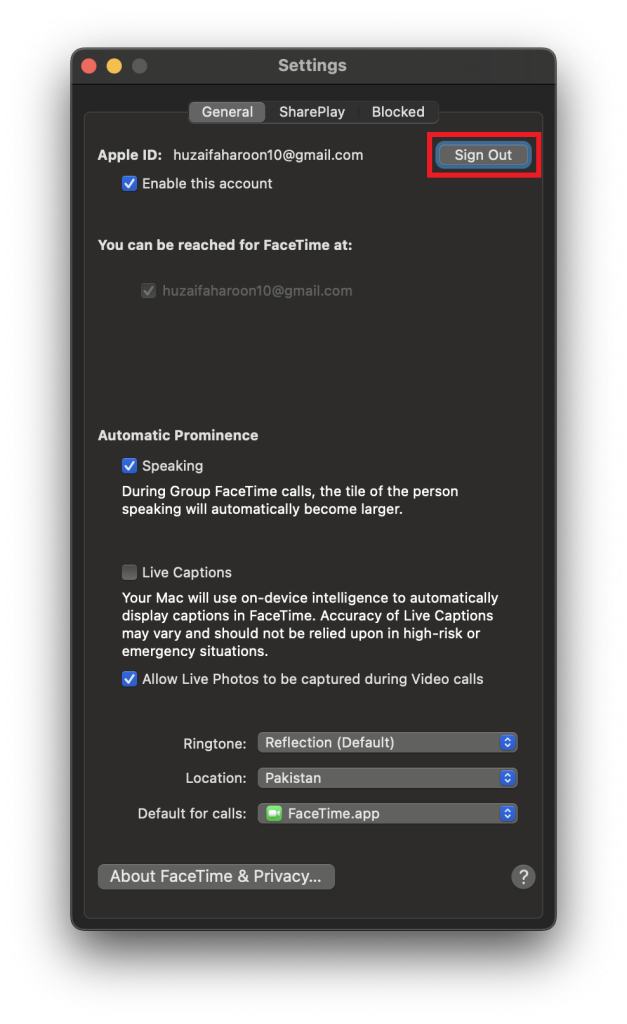Image resolution: width=627 pixels, height=1024 pixels.
Task: Click the disabled grey zoom window button
Action: click(x=140, y=66)
